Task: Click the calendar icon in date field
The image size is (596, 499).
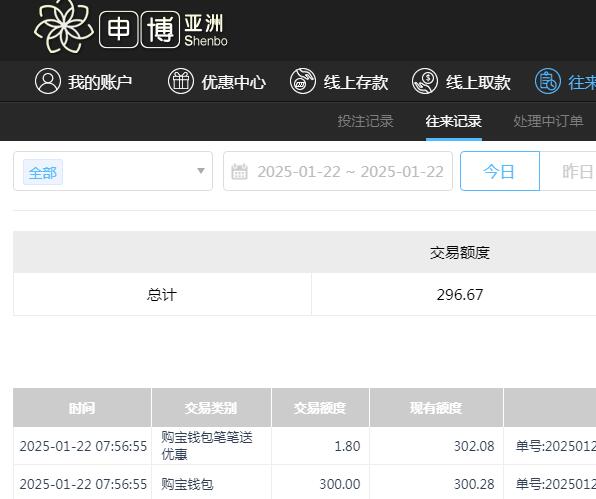Action: [239, 171]
